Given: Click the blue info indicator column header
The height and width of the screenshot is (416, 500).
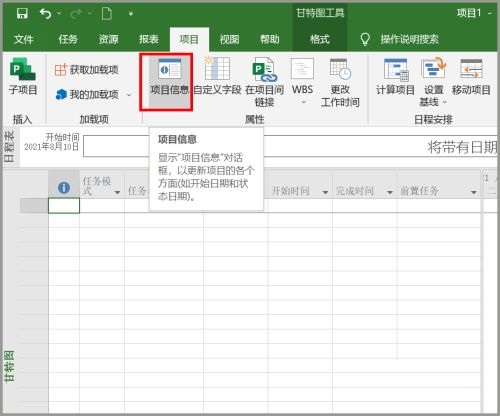Looking at the screenshot, I should point(64,188).
